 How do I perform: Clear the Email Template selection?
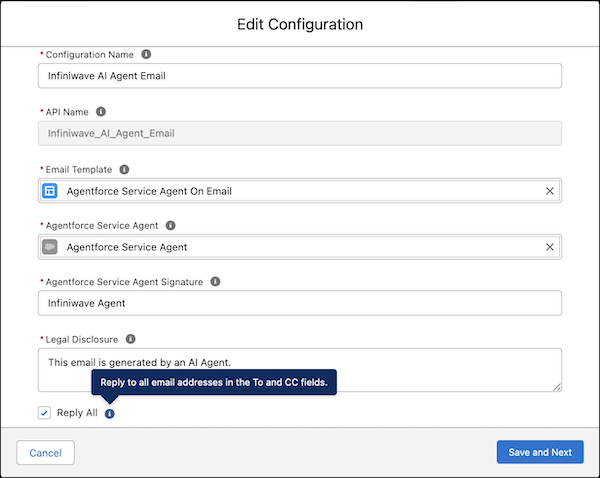click(x=549, y=191)
